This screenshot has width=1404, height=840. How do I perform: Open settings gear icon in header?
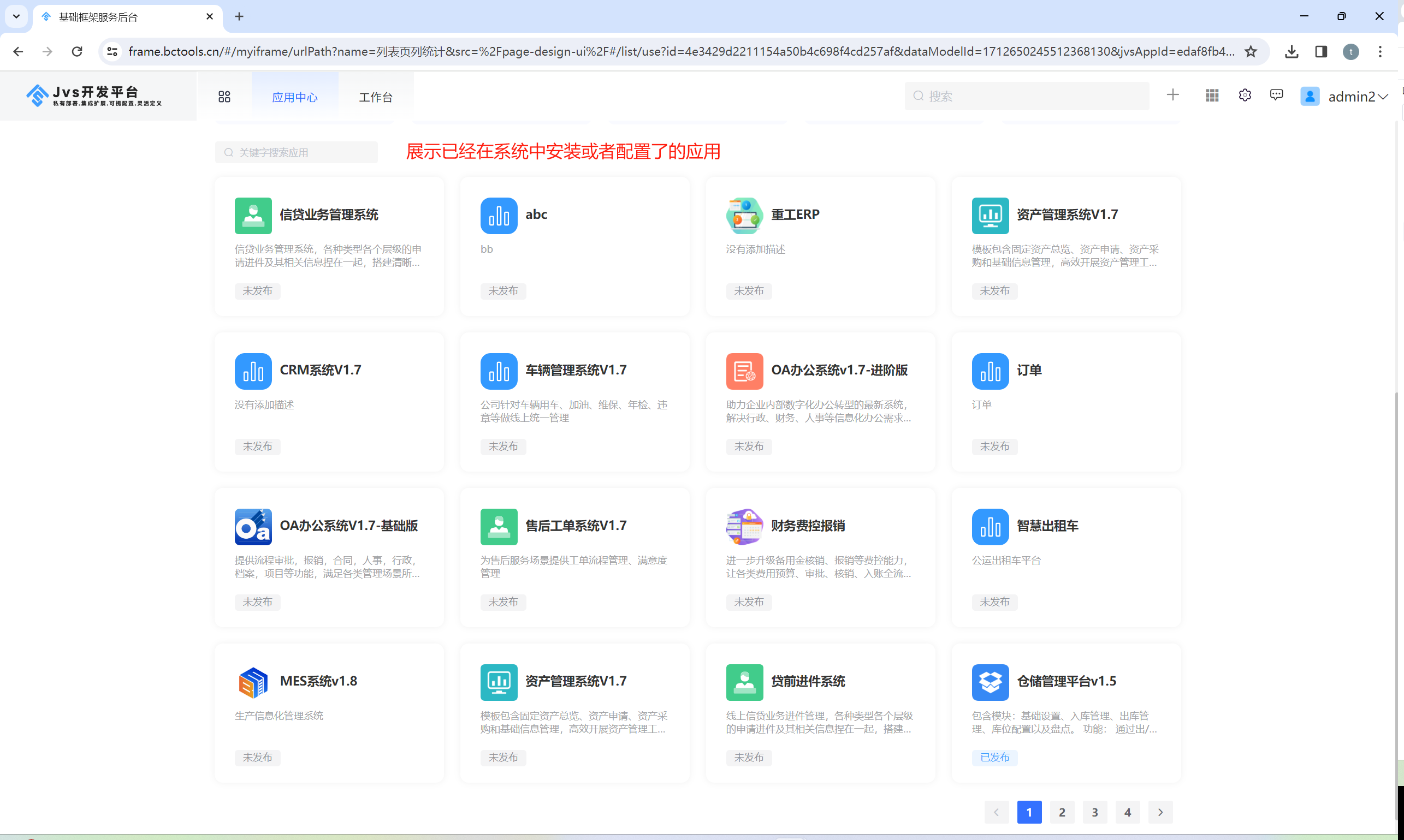(1245, 95)
